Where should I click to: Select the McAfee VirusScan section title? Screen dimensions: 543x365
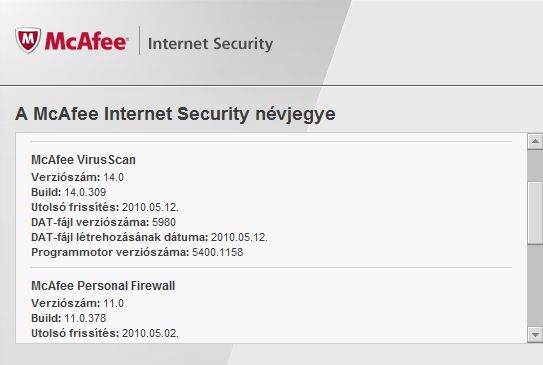[x=83, y=160]
